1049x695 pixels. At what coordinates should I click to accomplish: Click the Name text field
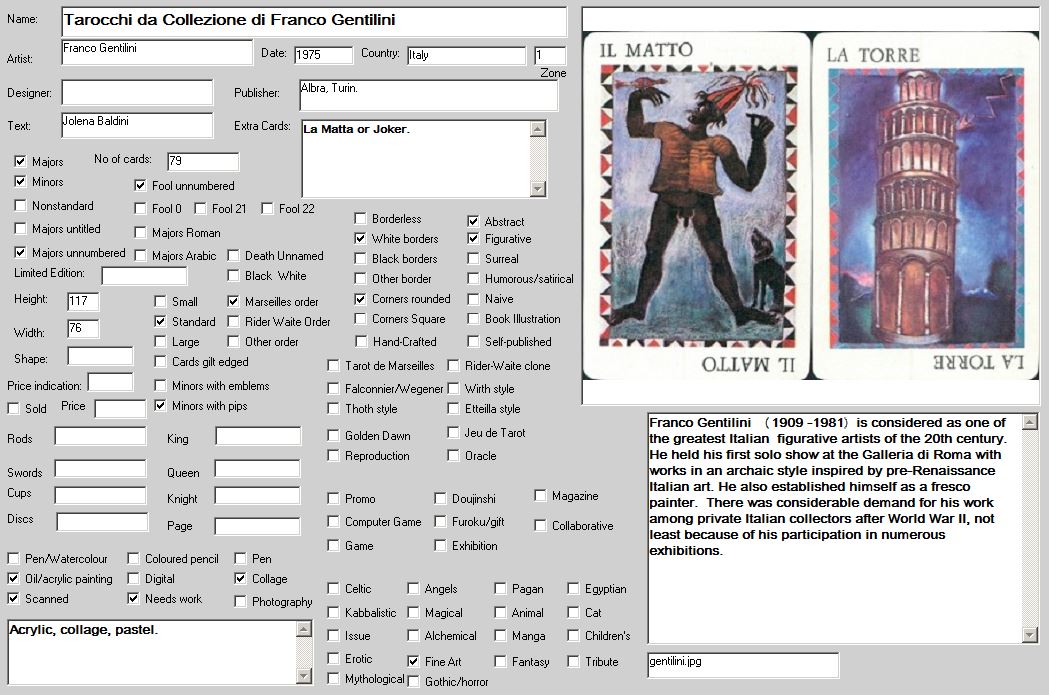click(x=313, y=21)
